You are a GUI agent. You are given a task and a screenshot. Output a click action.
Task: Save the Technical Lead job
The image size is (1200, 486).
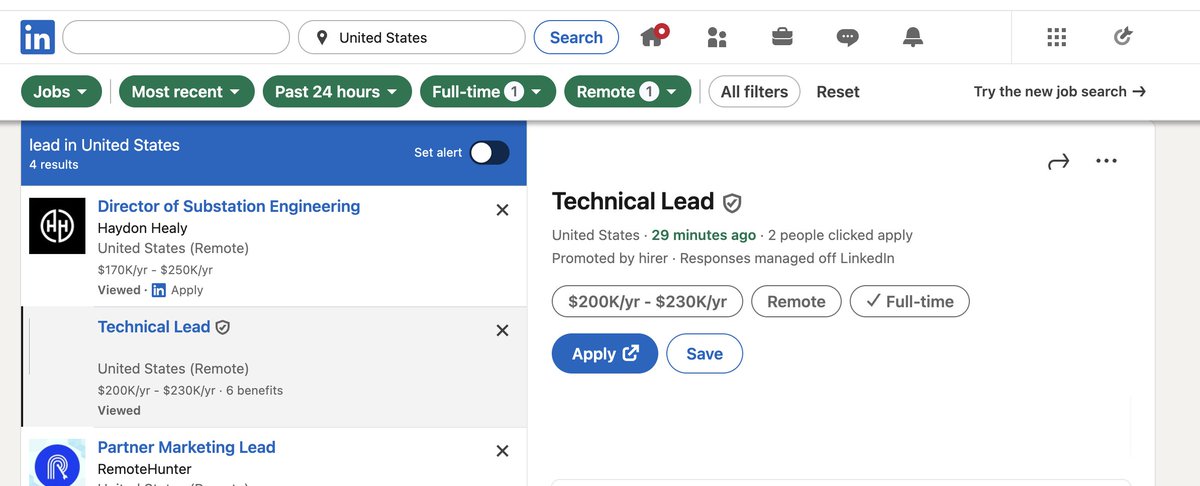(x=704, y=354)
